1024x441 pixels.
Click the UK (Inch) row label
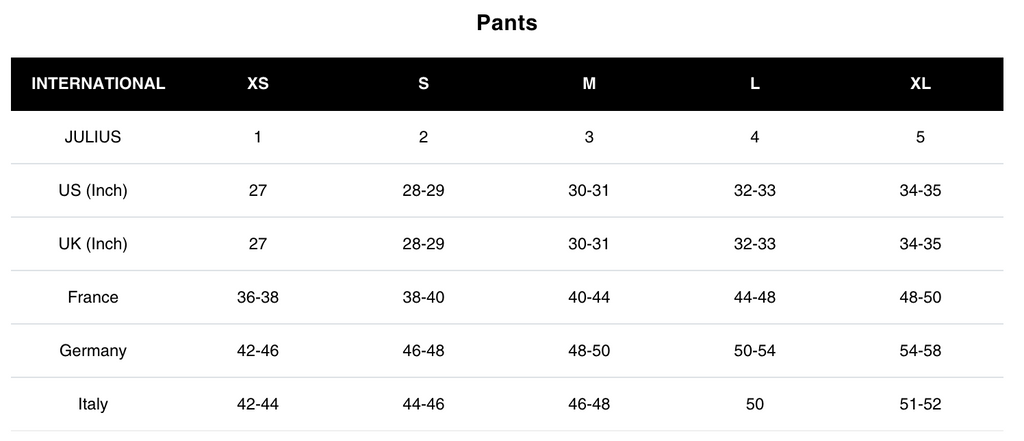(93, 244)
